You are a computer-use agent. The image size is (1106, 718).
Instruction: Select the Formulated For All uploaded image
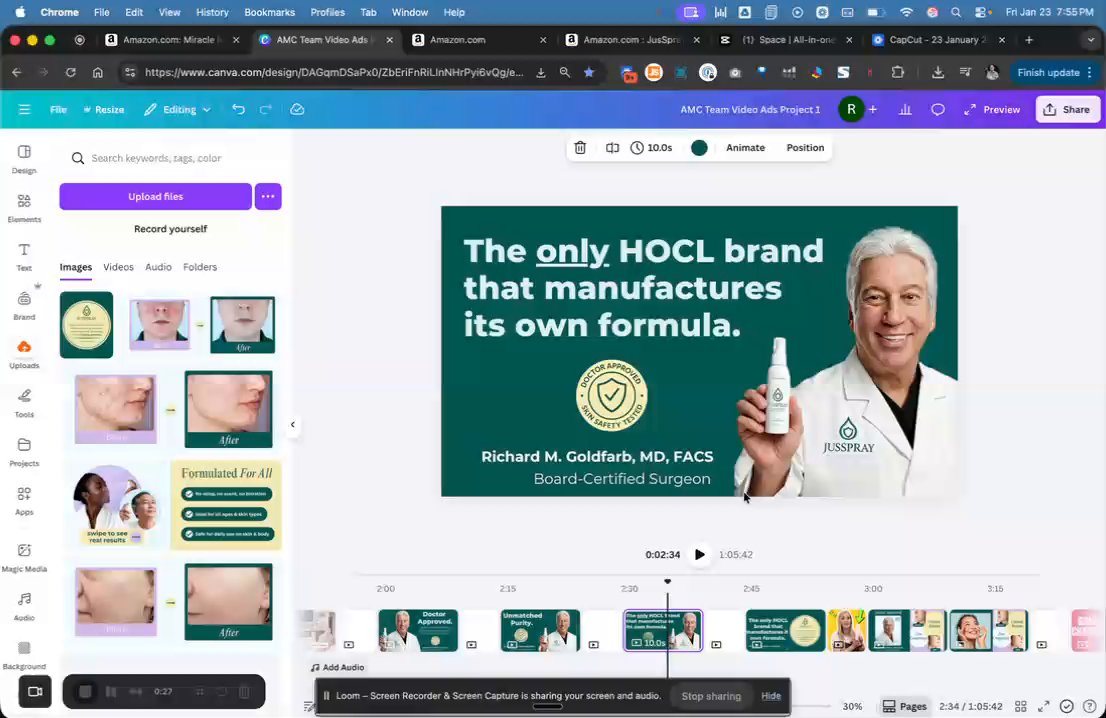[x=226, y=505]
